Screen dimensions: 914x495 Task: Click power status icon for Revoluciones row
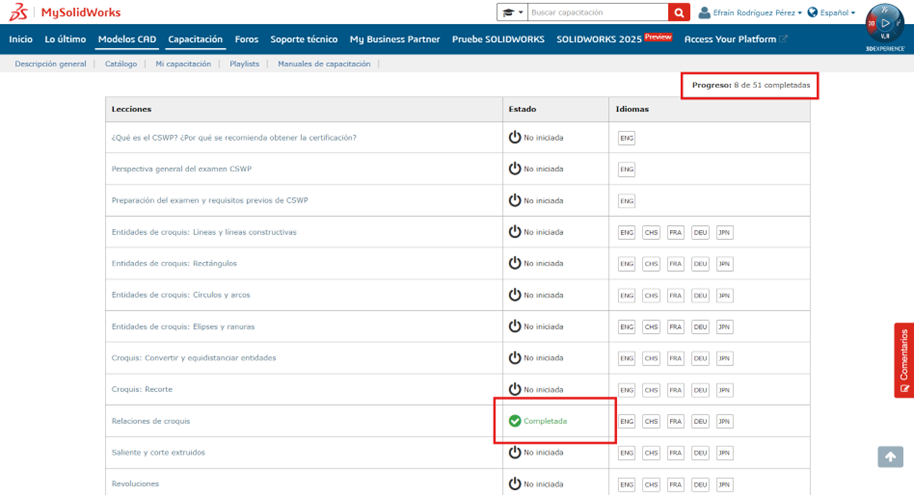point(515,484)
